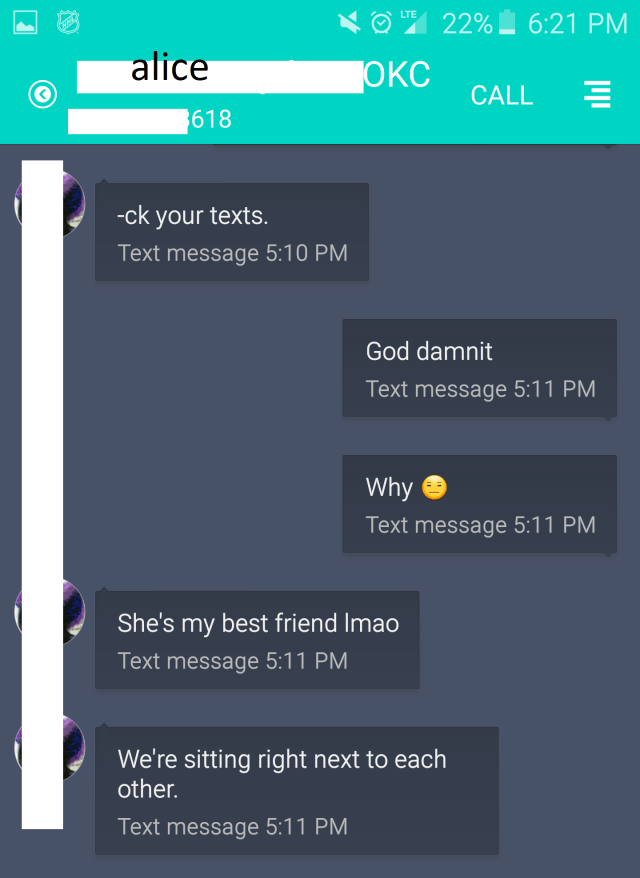Tap the muted sound status icon
Image resolution: width=640 pixels, height=878 pixels.
pos(349,23)
